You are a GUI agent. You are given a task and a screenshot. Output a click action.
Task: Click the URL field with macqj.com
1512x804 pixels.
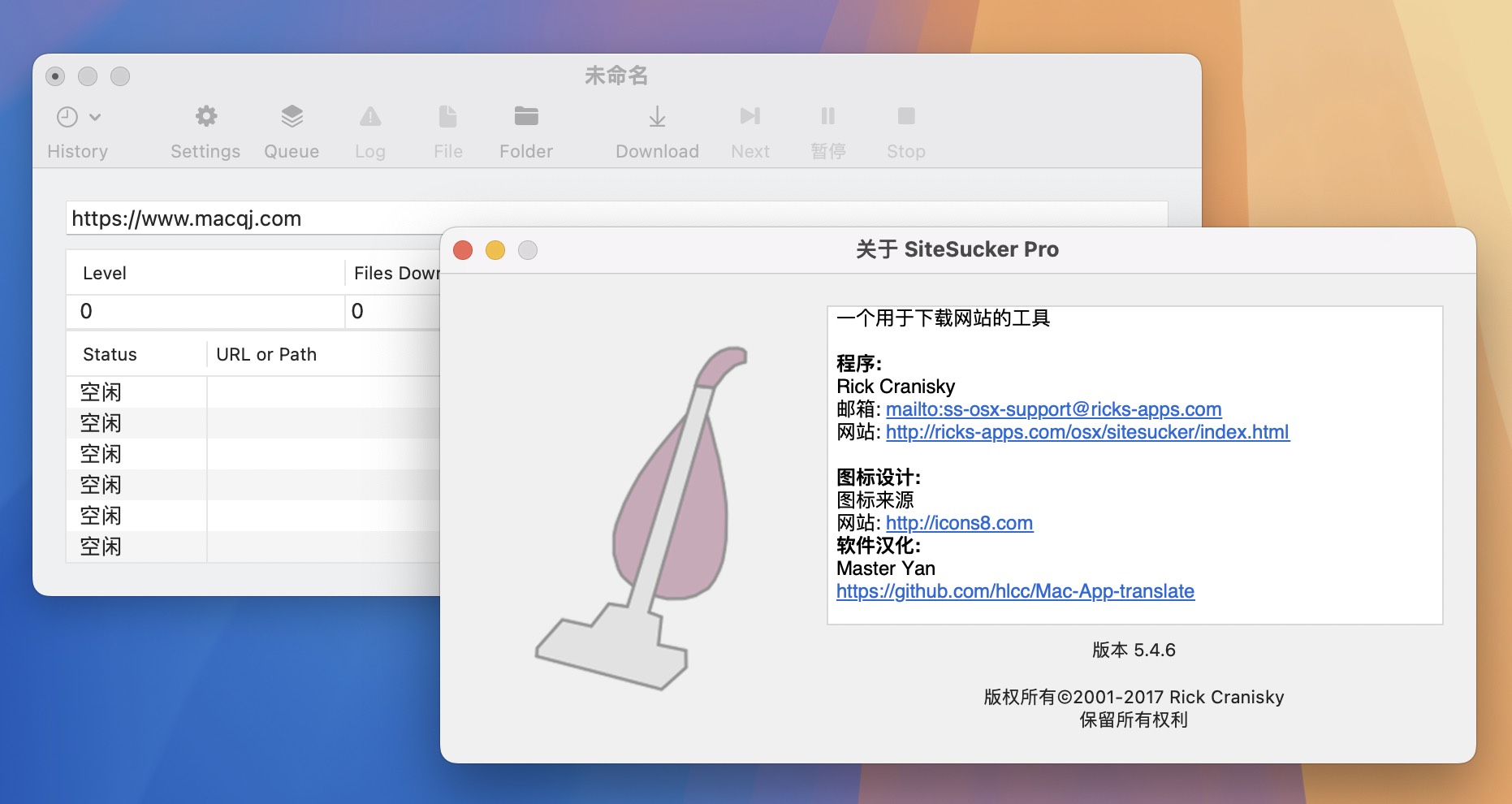(x=617, y=218)
